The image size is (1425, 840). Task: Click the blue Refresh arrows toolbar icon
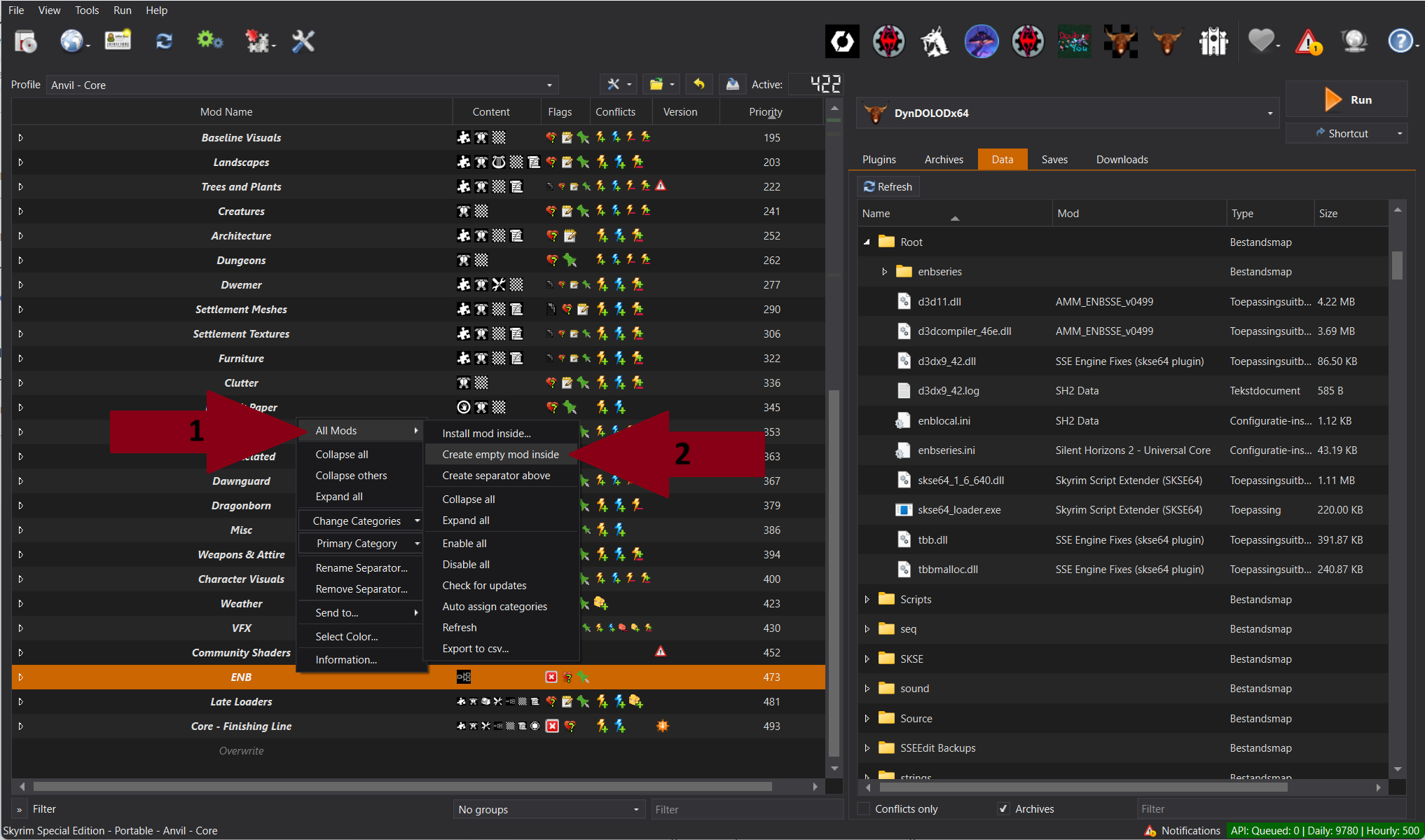click(164, 42)
